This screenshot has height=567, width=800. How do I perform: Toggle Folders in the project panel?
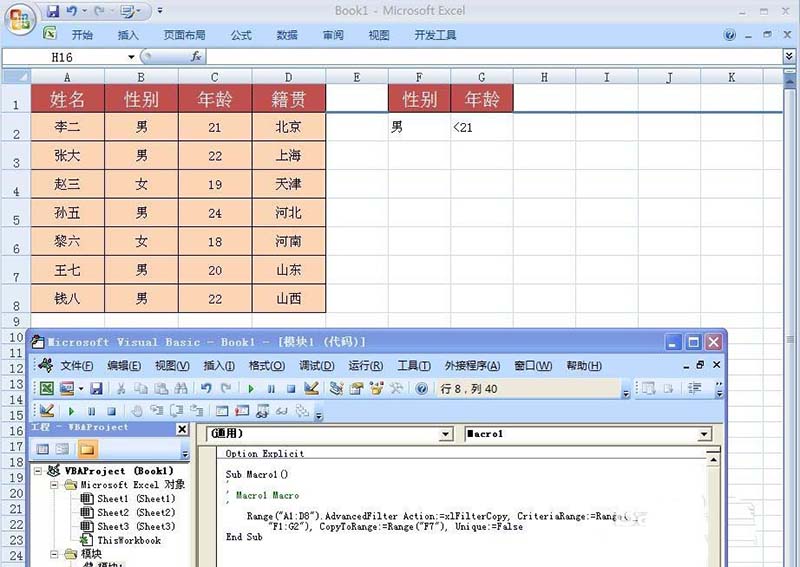tap(87, 449)
